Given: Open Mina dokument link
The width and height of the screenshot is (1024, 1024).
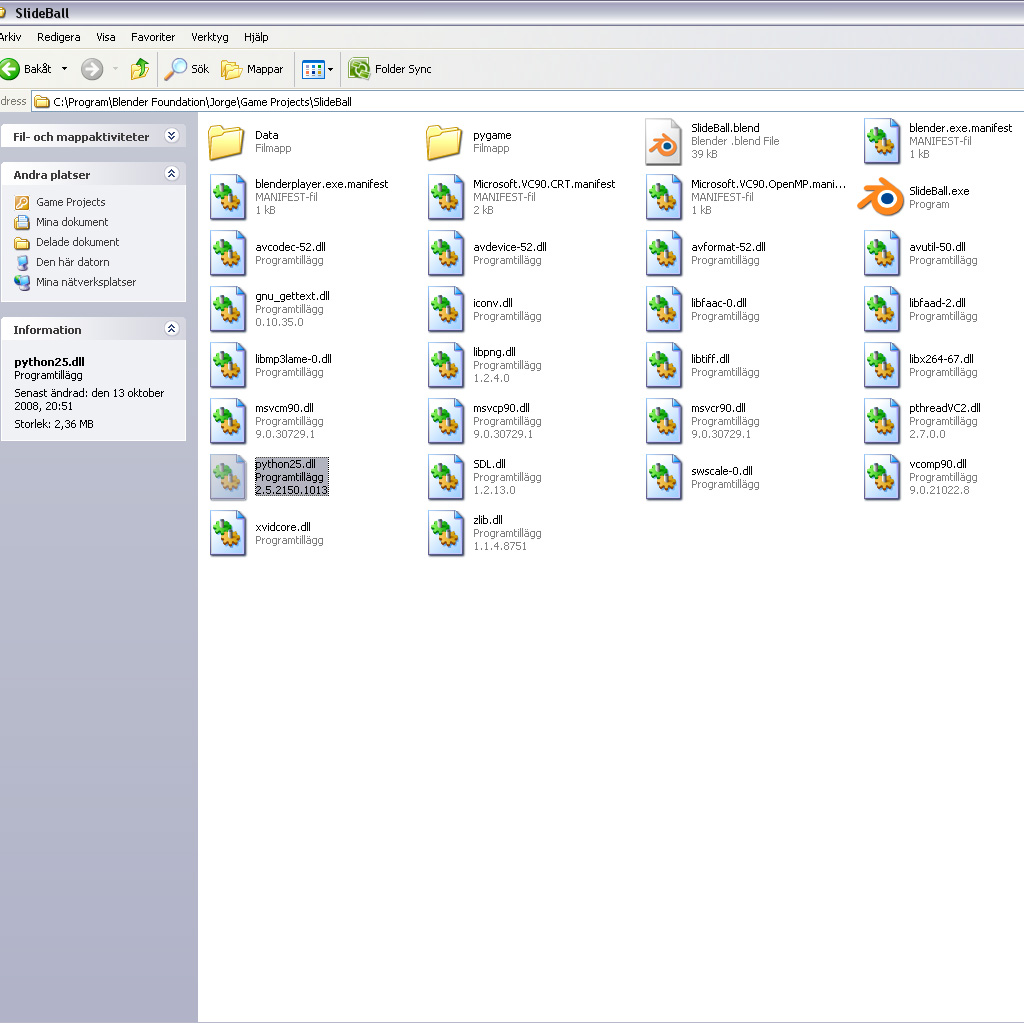Looking at the screenshot, I should [x=72, y=222].
